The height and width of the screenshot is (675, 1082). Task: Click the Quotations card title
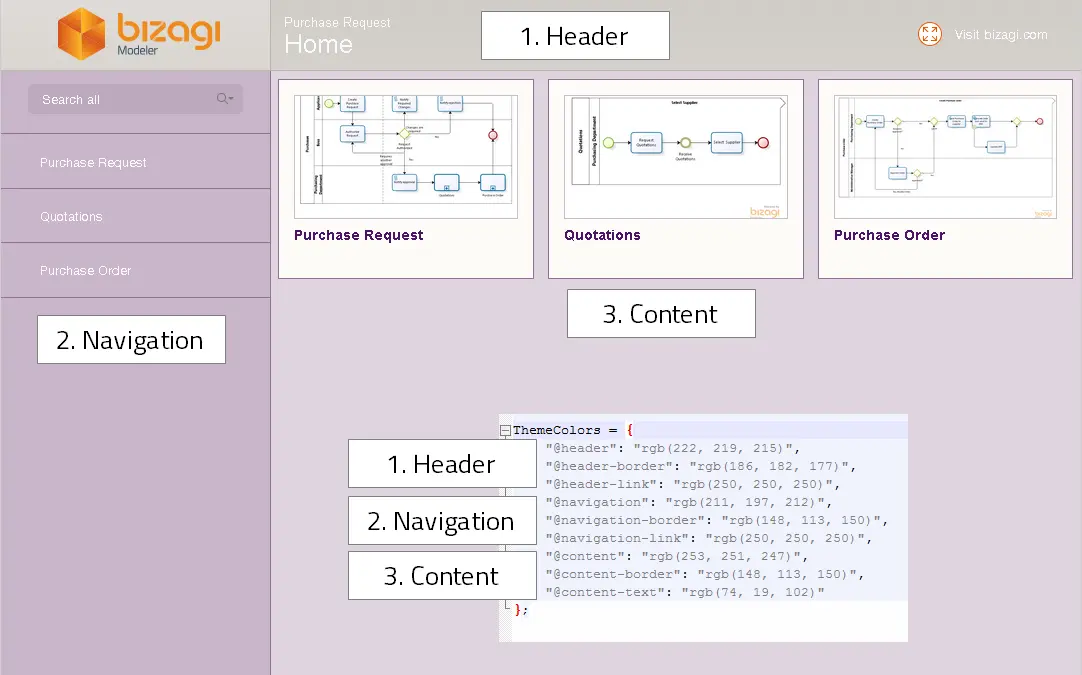(602, 235)
